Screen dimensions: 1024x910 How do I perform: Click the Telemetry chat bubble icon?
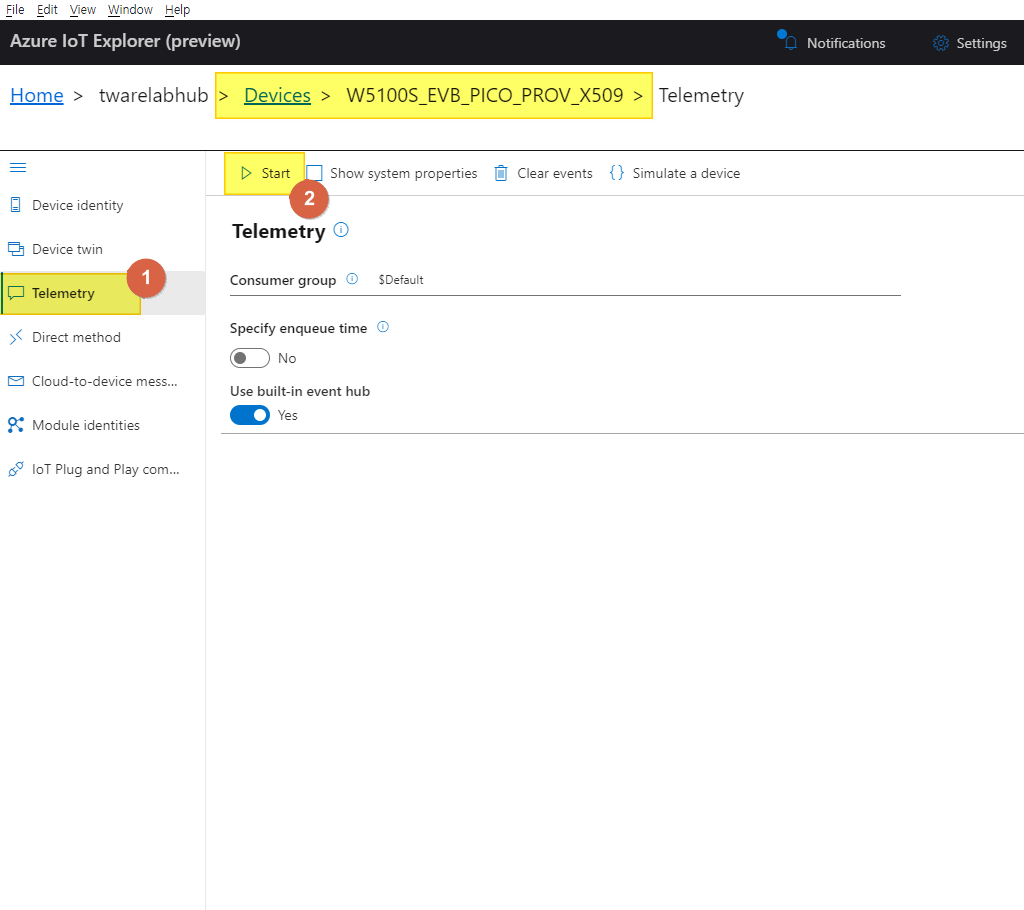[16, 293]
